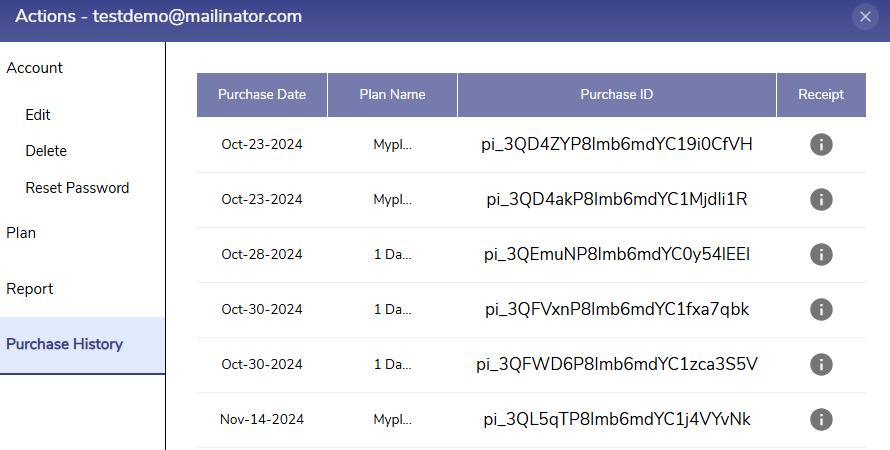Open receipt info for purchase pi_3QD4akP8lmb6mdYC1Mjdli1R
Viewport: 890px width, 450px height.
click(x=821, y=199)
